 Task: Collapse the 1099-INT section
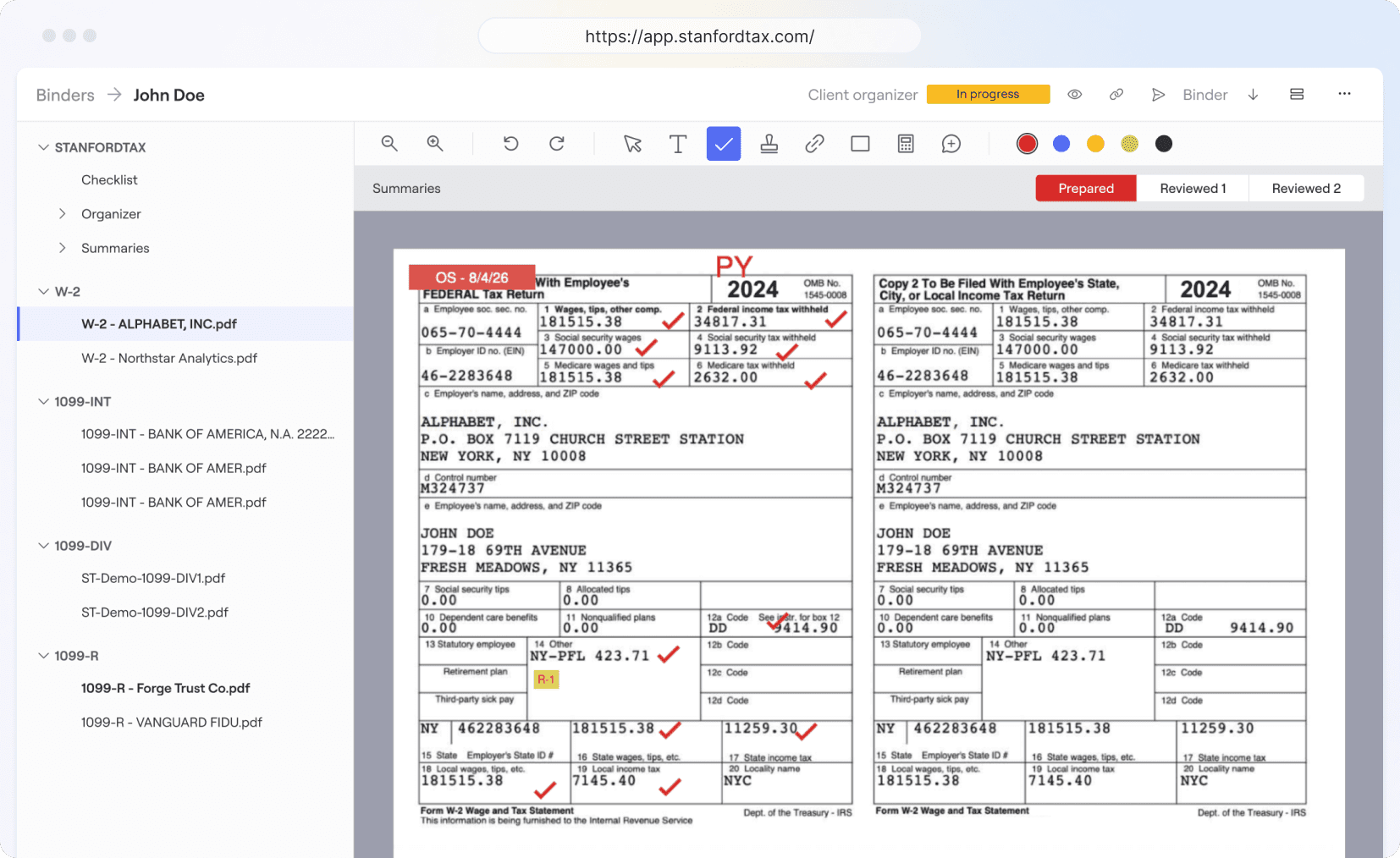tap(43, 401)
